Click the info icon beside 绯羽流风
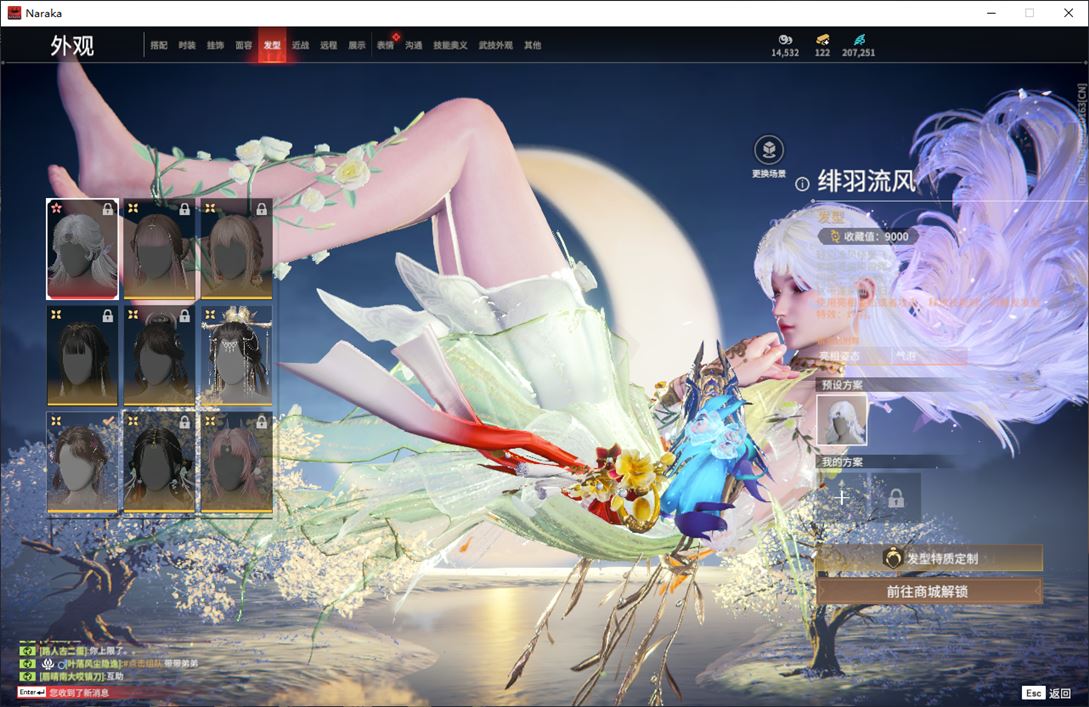Screen dimensions: 1089x707 click(x=802, y=184)
